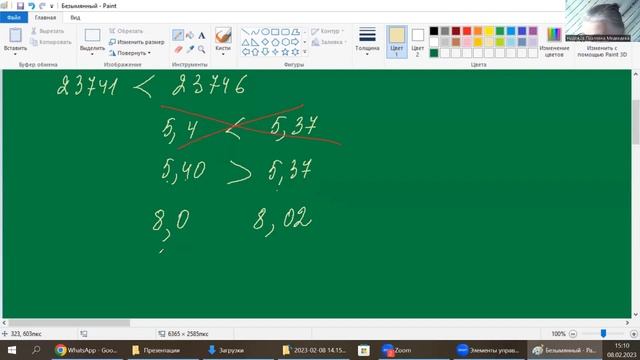Click the rectangular selection button
The image size is (640, 360).
point(92,35)
